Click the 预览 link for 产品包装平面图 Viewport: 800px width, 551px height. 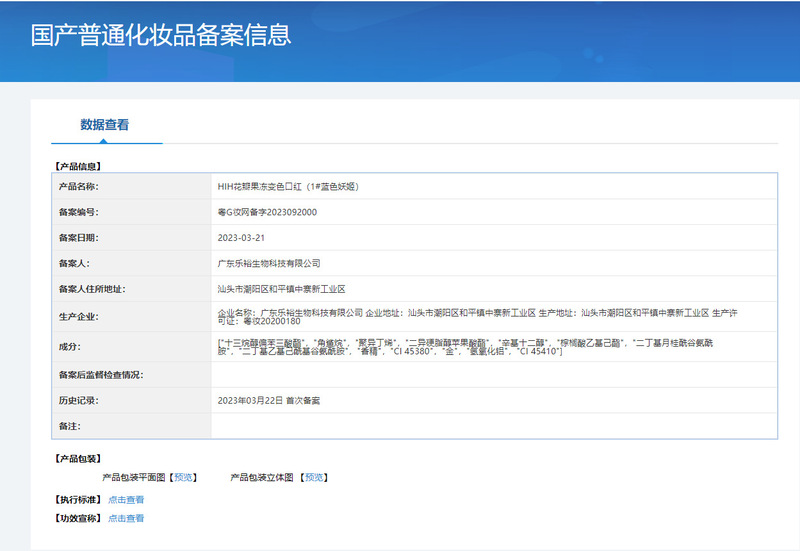184,478
